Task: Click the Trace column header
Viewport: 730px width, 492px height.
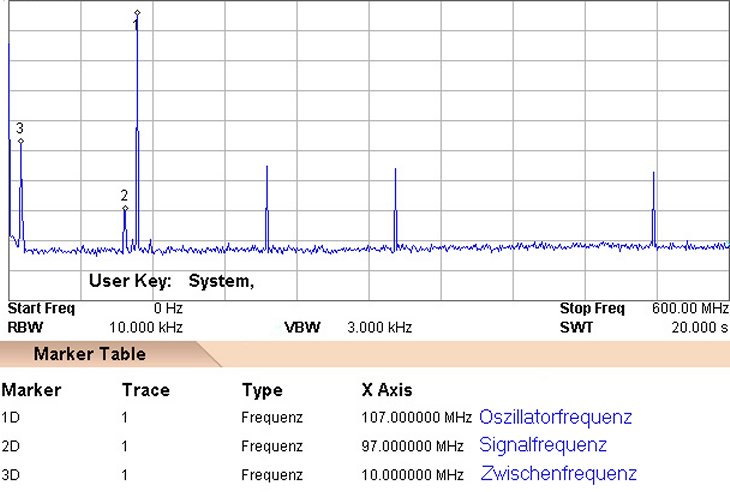Action: pyautogui.click(x=145, y=390)
